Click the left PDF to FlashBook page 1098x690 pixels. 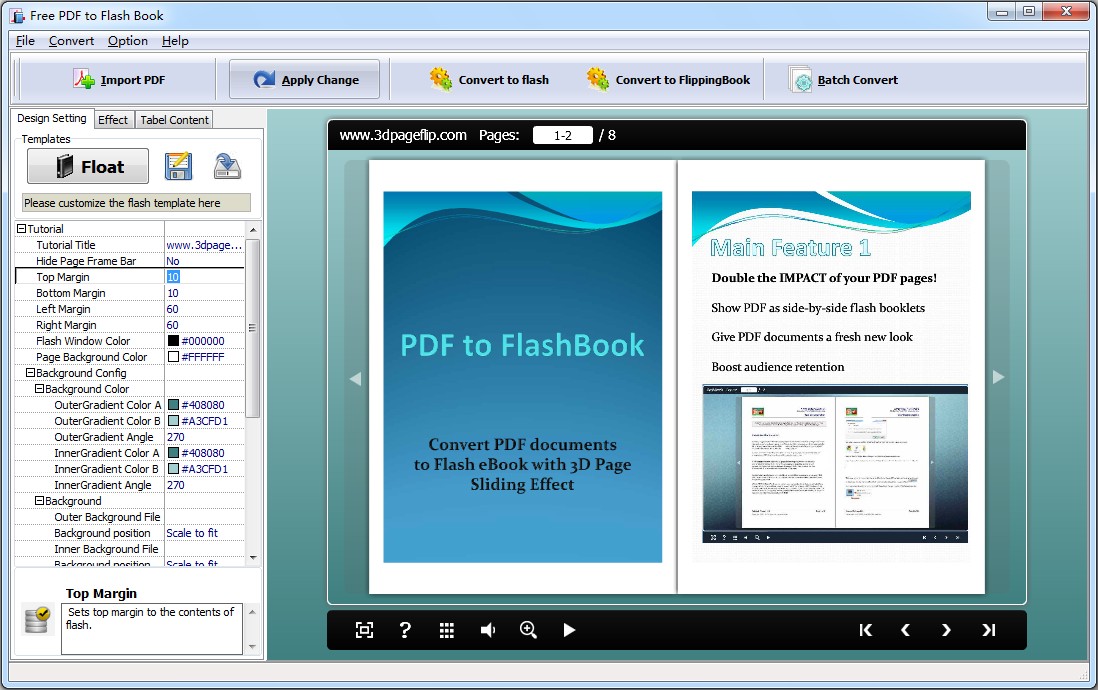(x=522, y=377)
